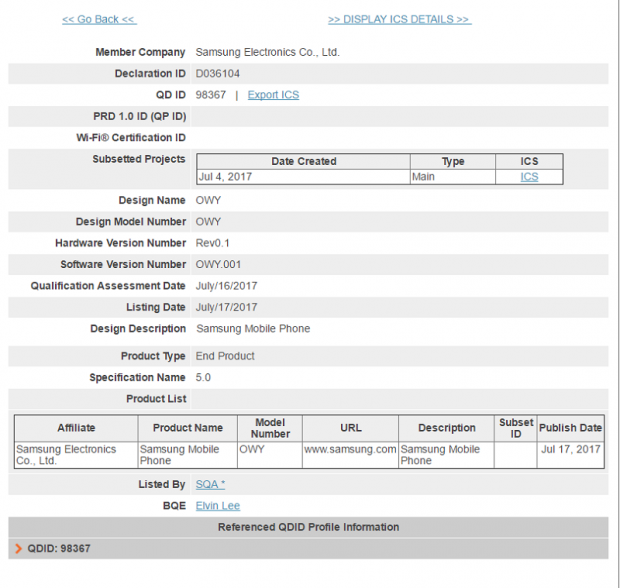Select the 'Model Number' column header
This screenshot has height=588, width=620.
[270, 428]
